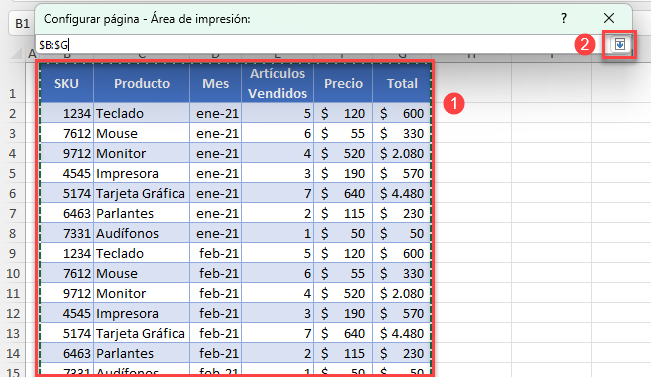Select ene-21 cell in row 6
Viewport: 651px width, 377px height.
click(x=215, y=193)
